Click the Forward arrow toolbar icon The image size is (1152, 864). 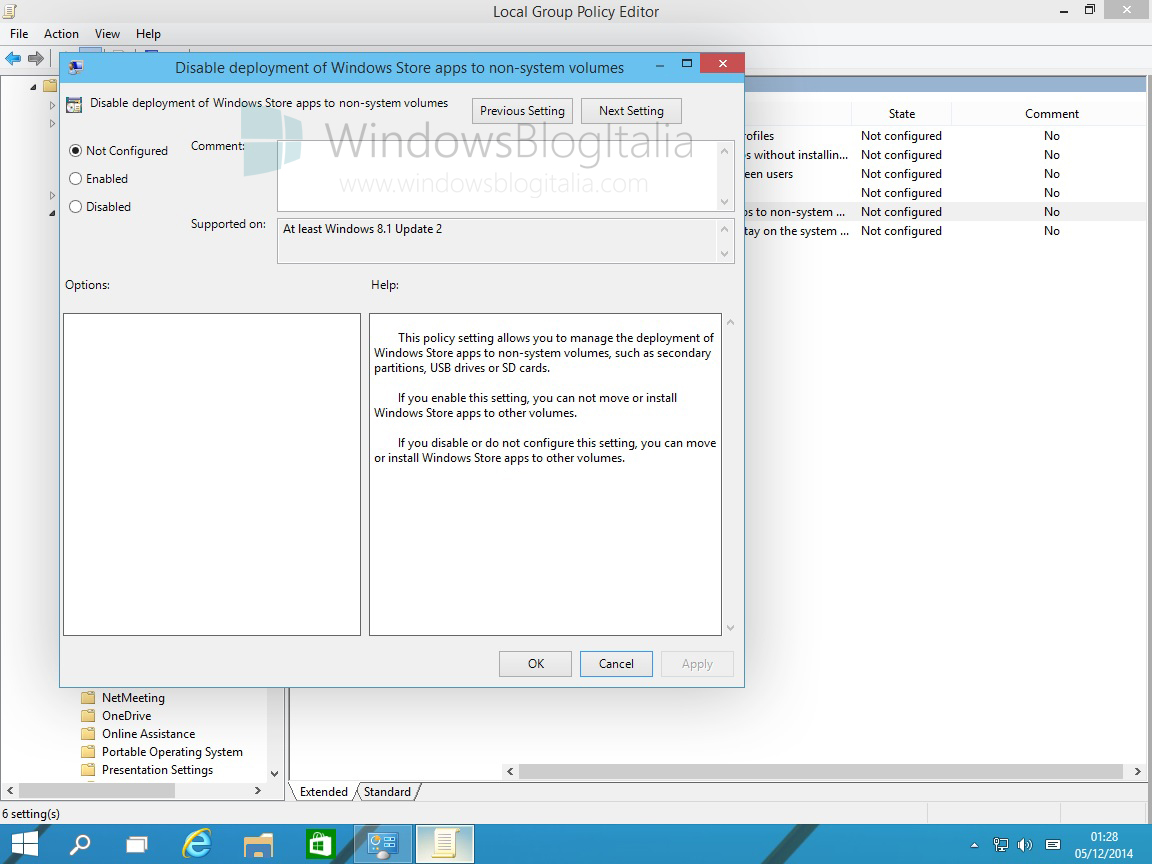[35, 58]
